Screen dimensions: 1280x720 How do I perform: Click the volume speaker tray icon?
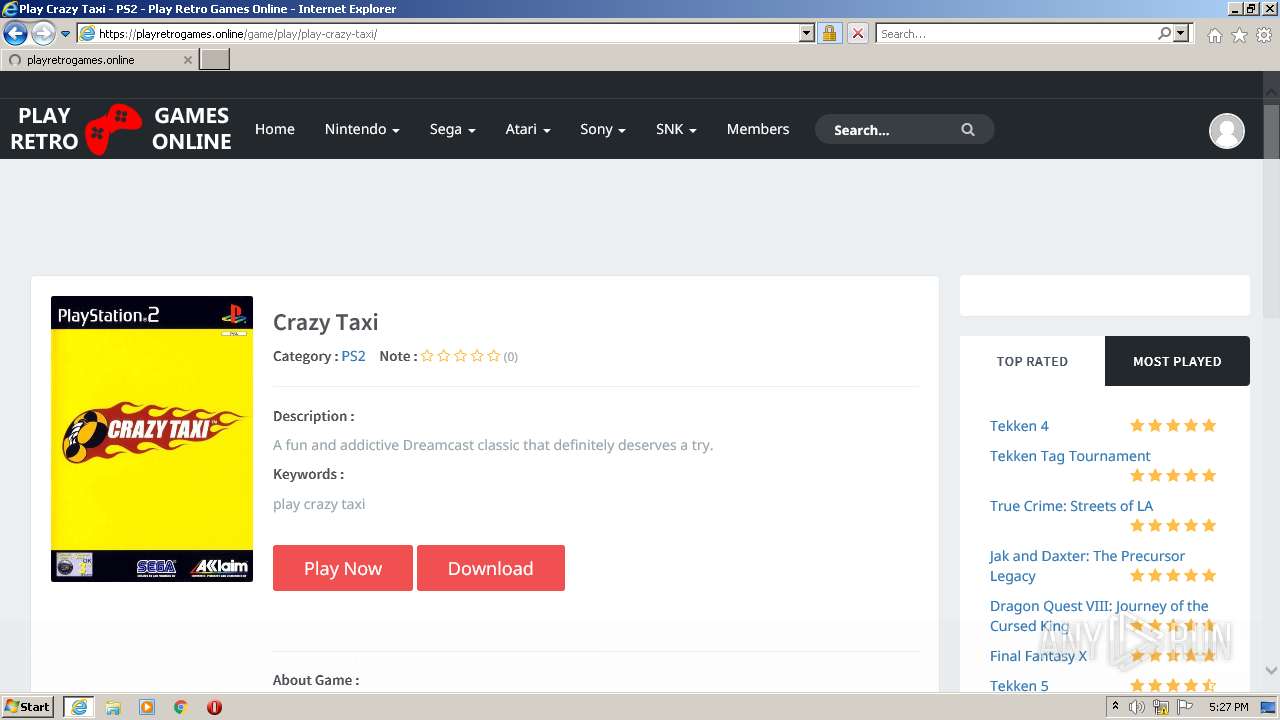point(1137,707)
